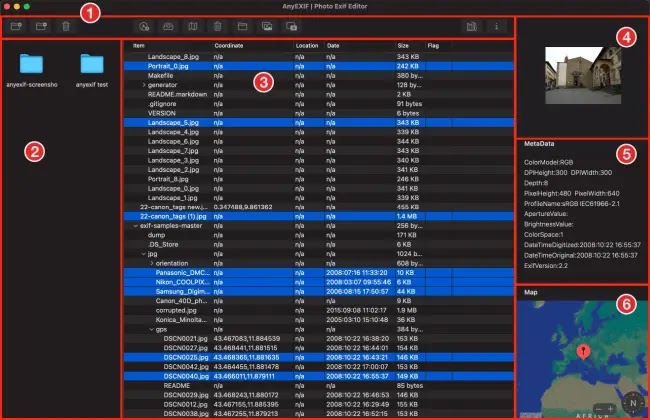
Task: Zoom in the map with the plus button
Action: [610, 409]
